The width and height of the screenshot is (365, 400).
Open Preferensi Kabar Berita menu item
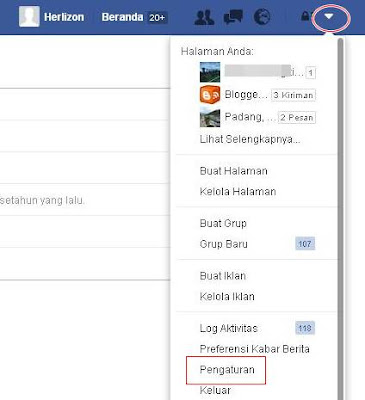click(255, 349)
